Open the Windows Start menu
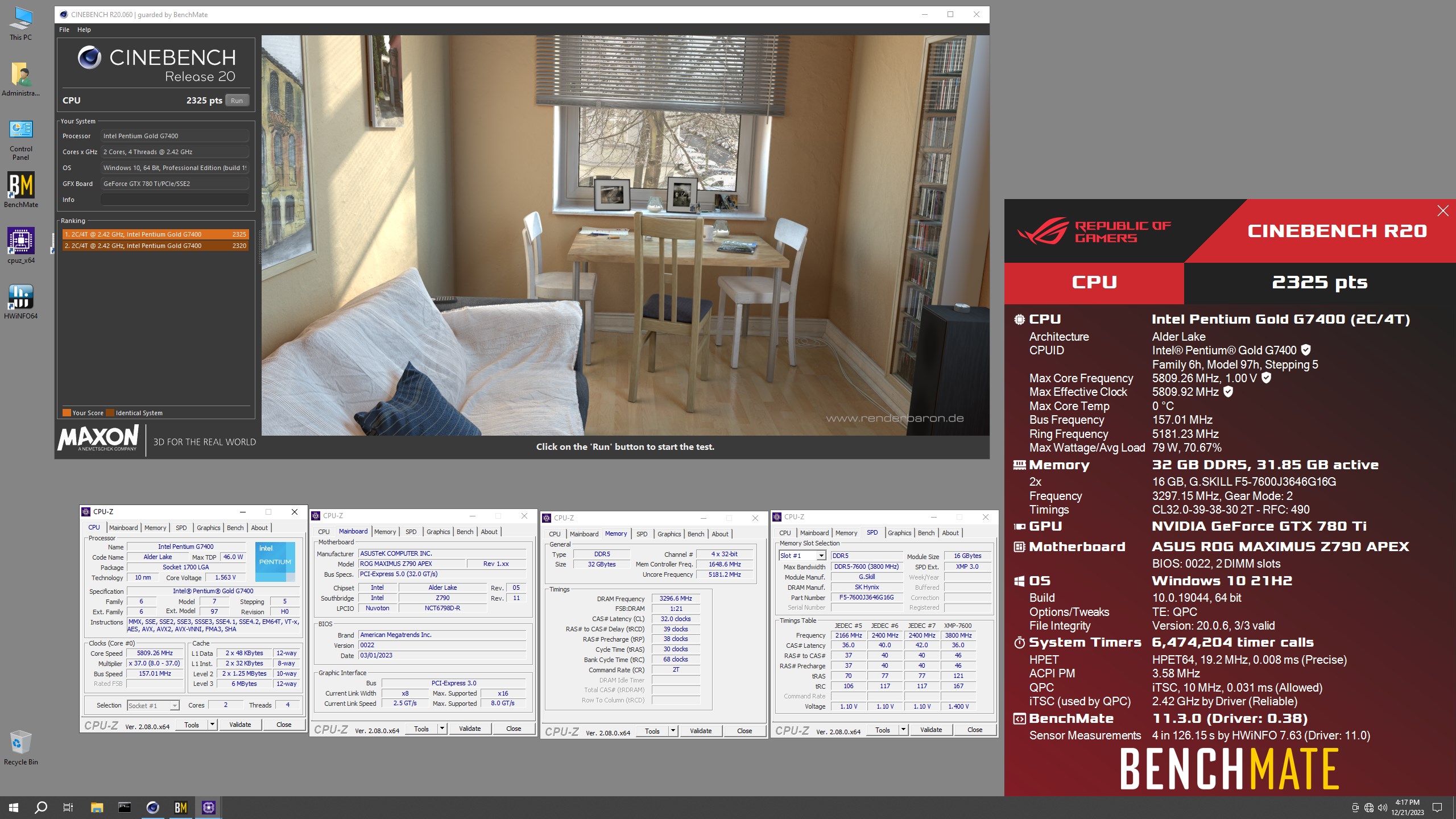The image size is (1456, 819). point(14,807)
